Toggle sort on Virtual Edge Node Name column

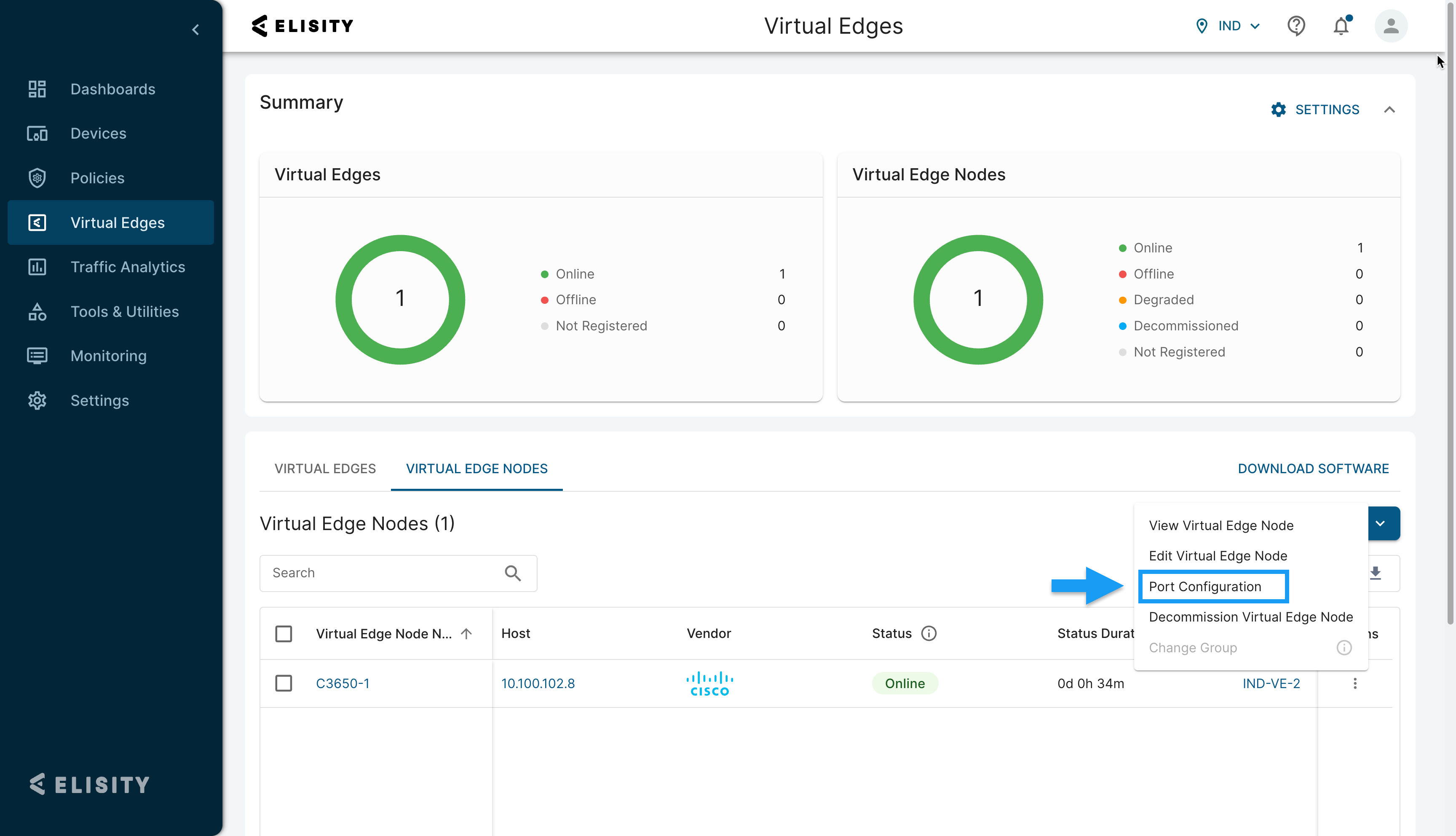tap(466, 633)
